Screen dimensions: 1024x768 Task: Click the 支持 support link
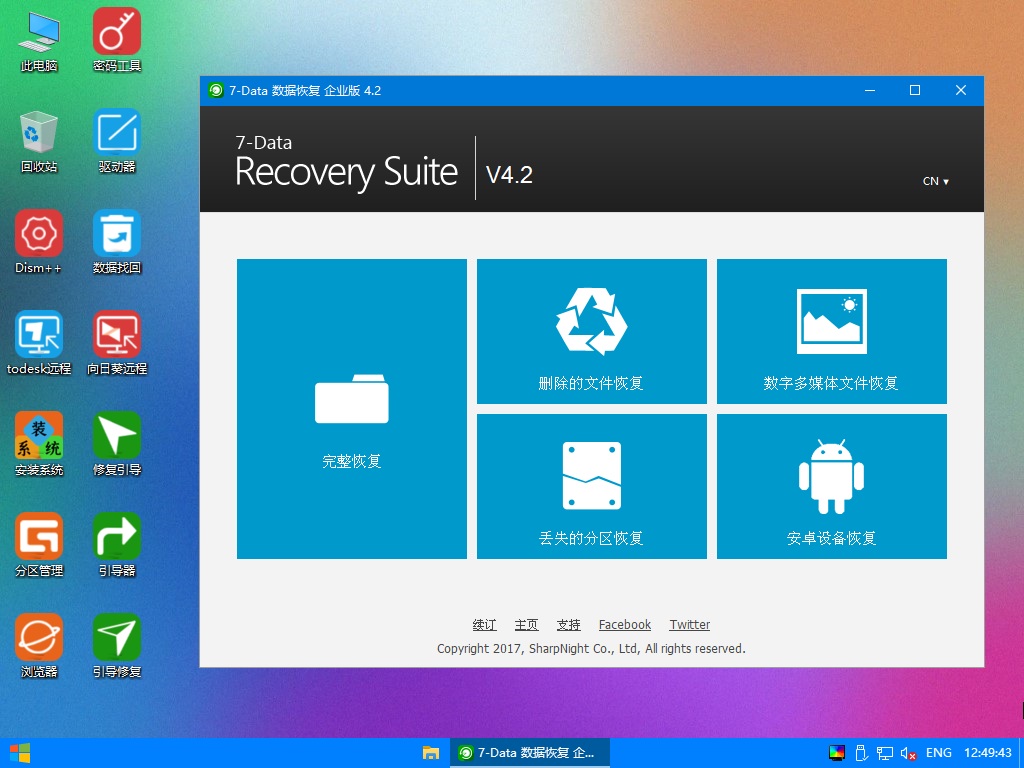568,625
